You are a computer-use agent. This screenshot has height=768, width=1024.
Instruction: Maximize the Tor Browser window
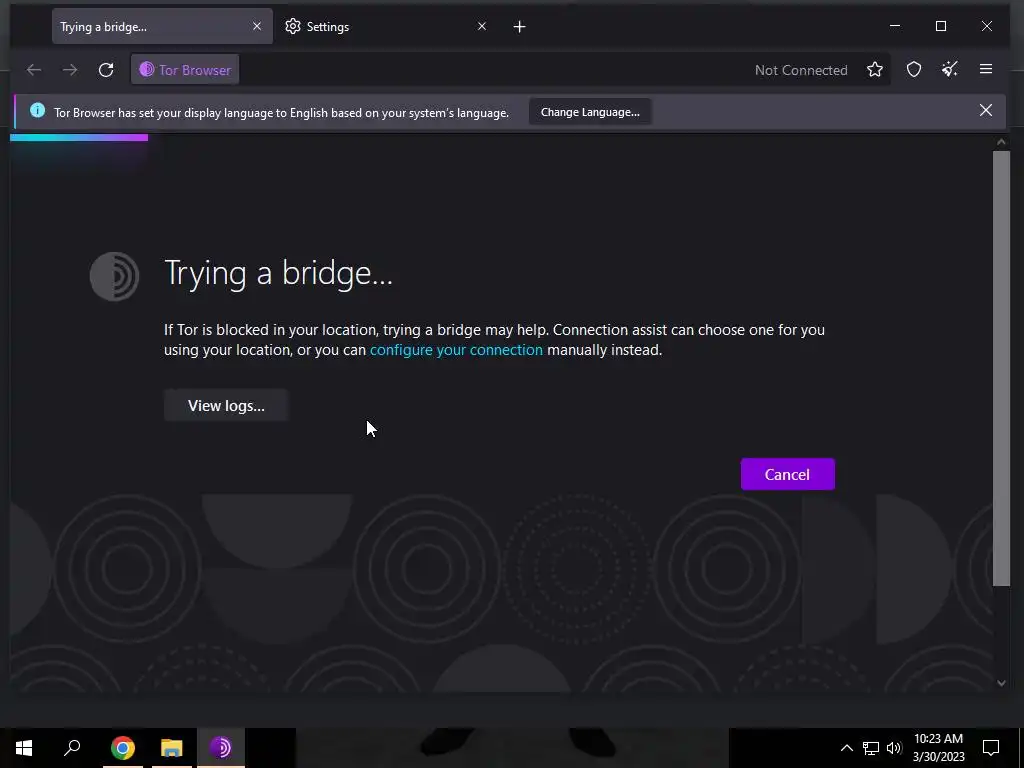coord(940,26)
